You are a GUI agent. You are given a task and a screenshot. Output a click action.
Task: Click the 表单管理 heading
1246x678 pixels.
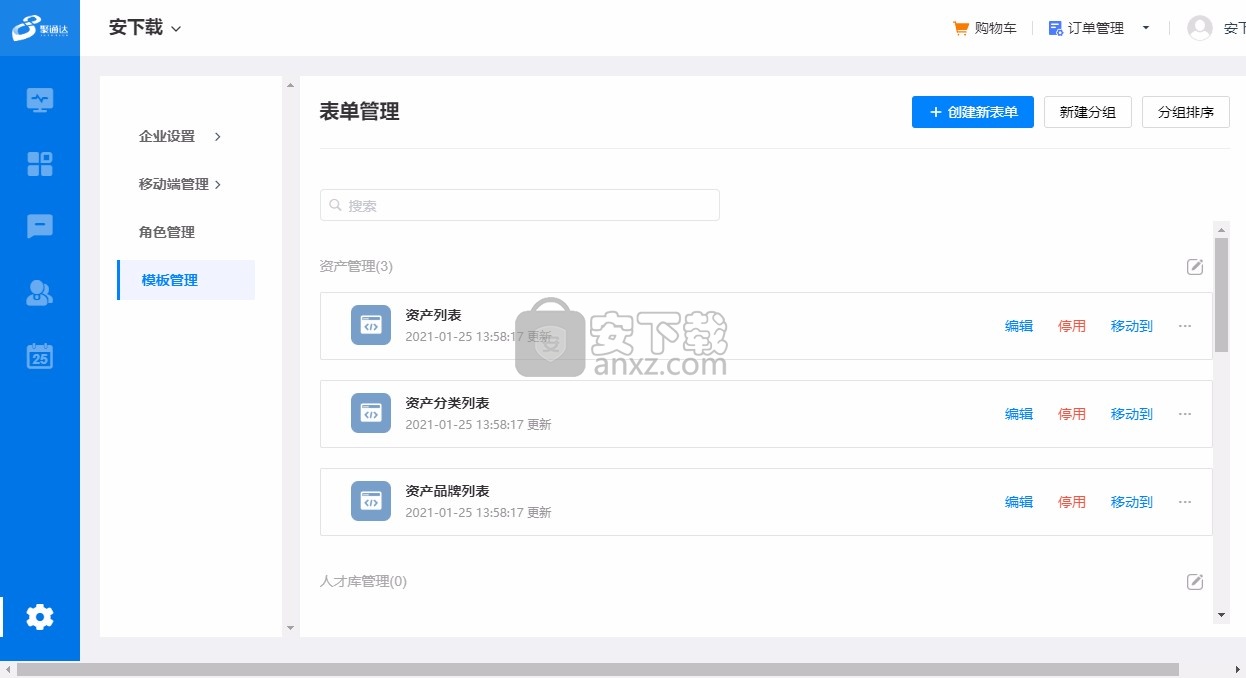359,112
